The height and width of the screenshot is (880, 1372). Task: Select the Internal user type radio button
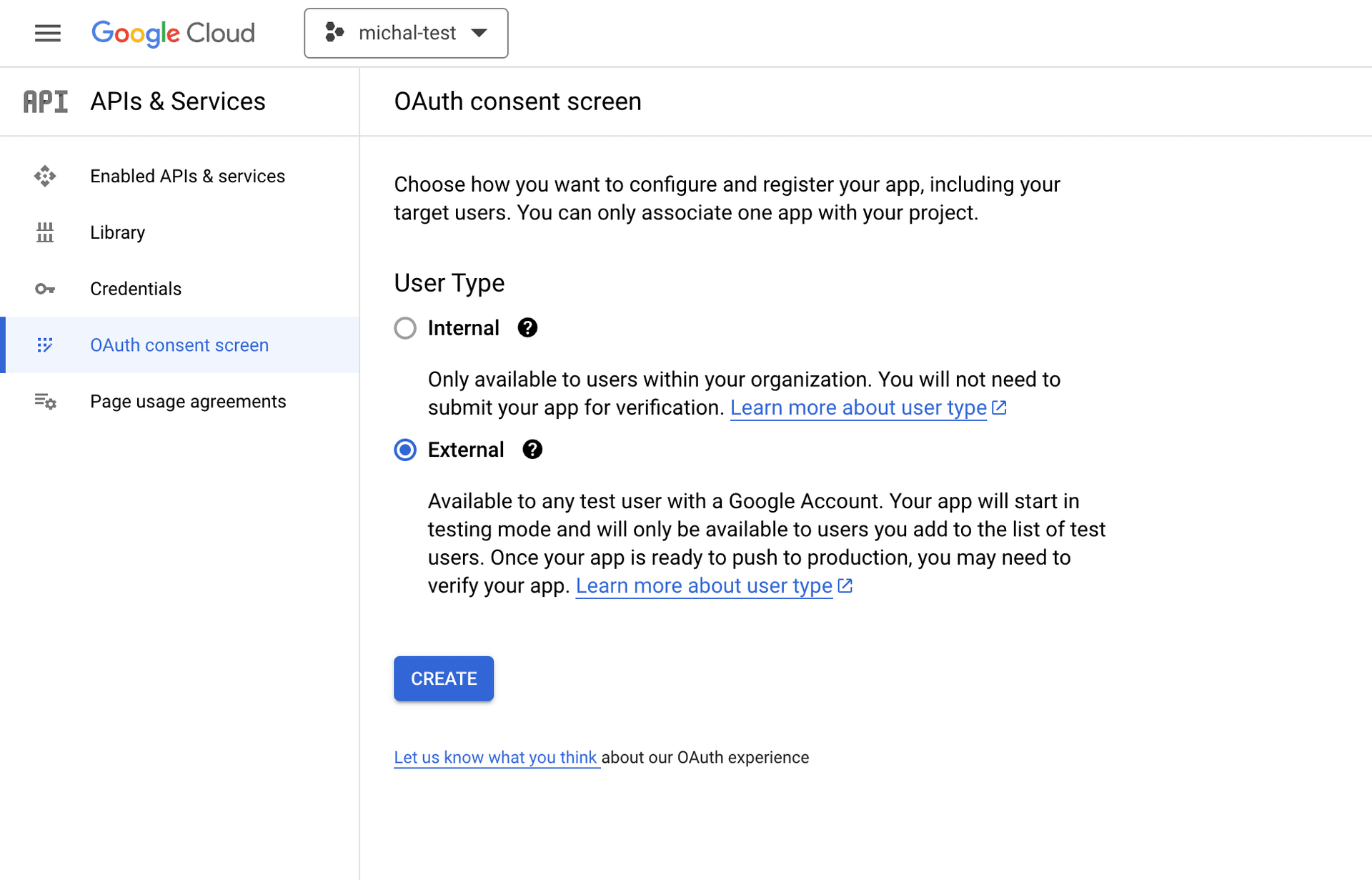click(x=405, y=328)
